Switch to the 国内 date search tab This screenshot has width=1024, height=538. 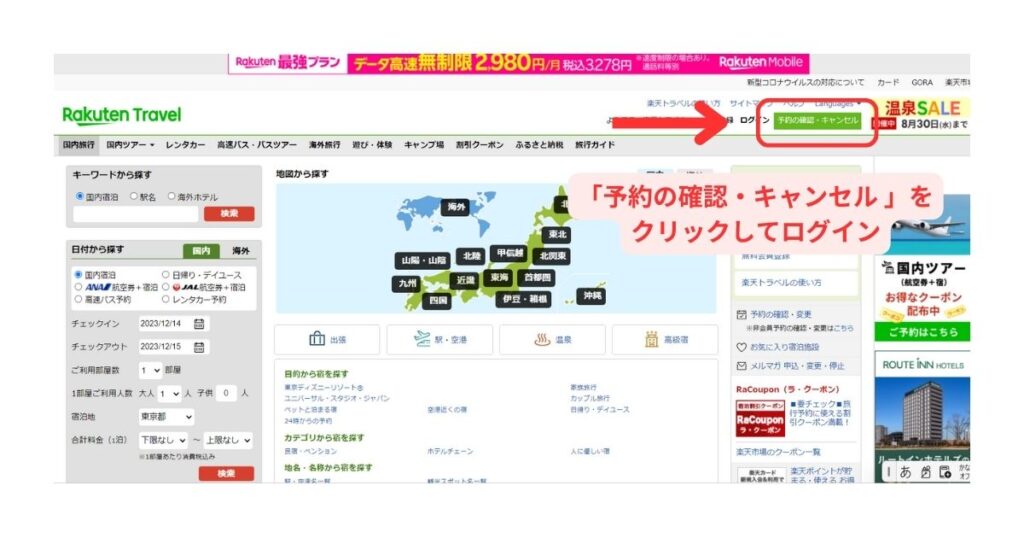click(x=201, y=251)
